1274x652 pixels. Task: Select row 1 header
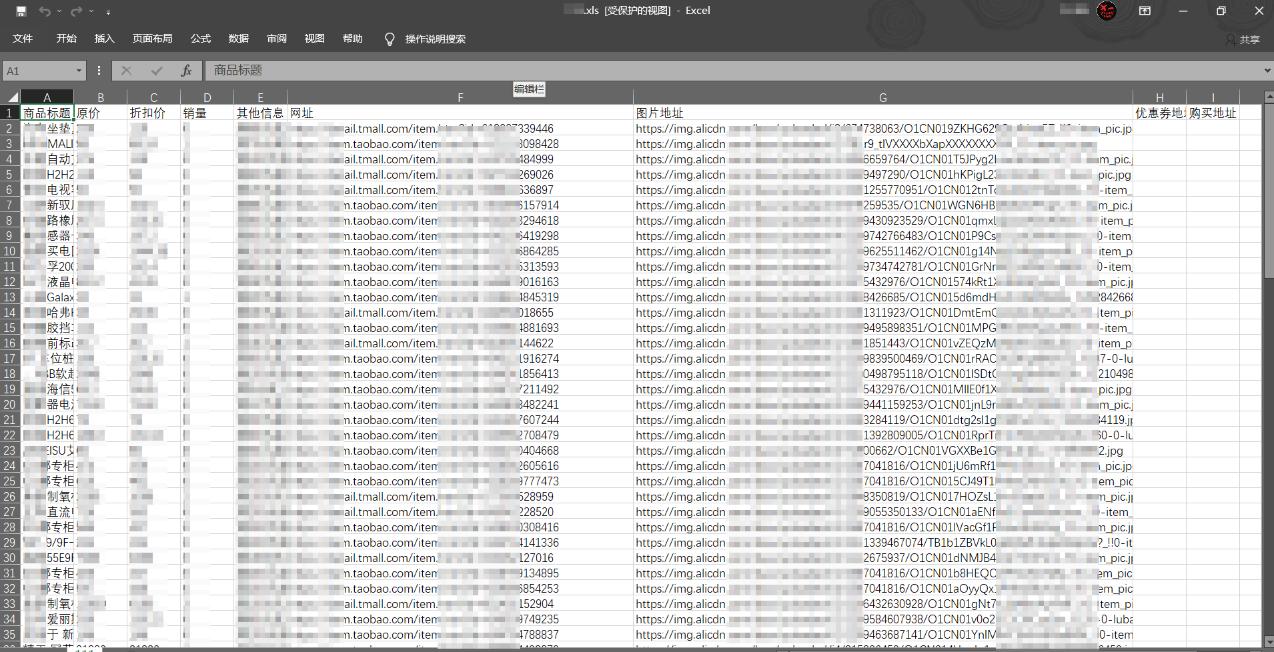[10, 113]
